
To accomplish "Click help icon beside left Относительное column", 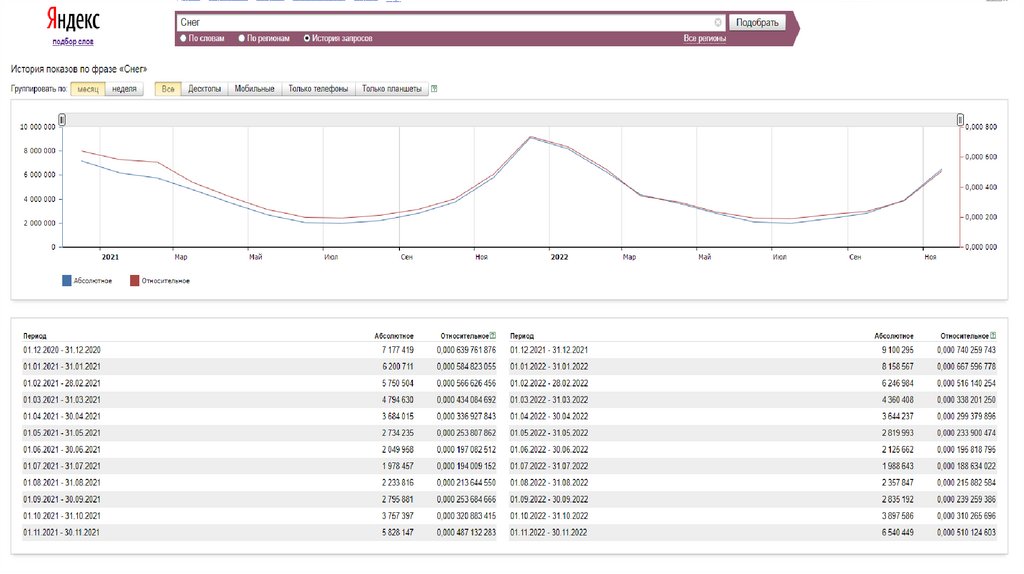I will (493, 336).
